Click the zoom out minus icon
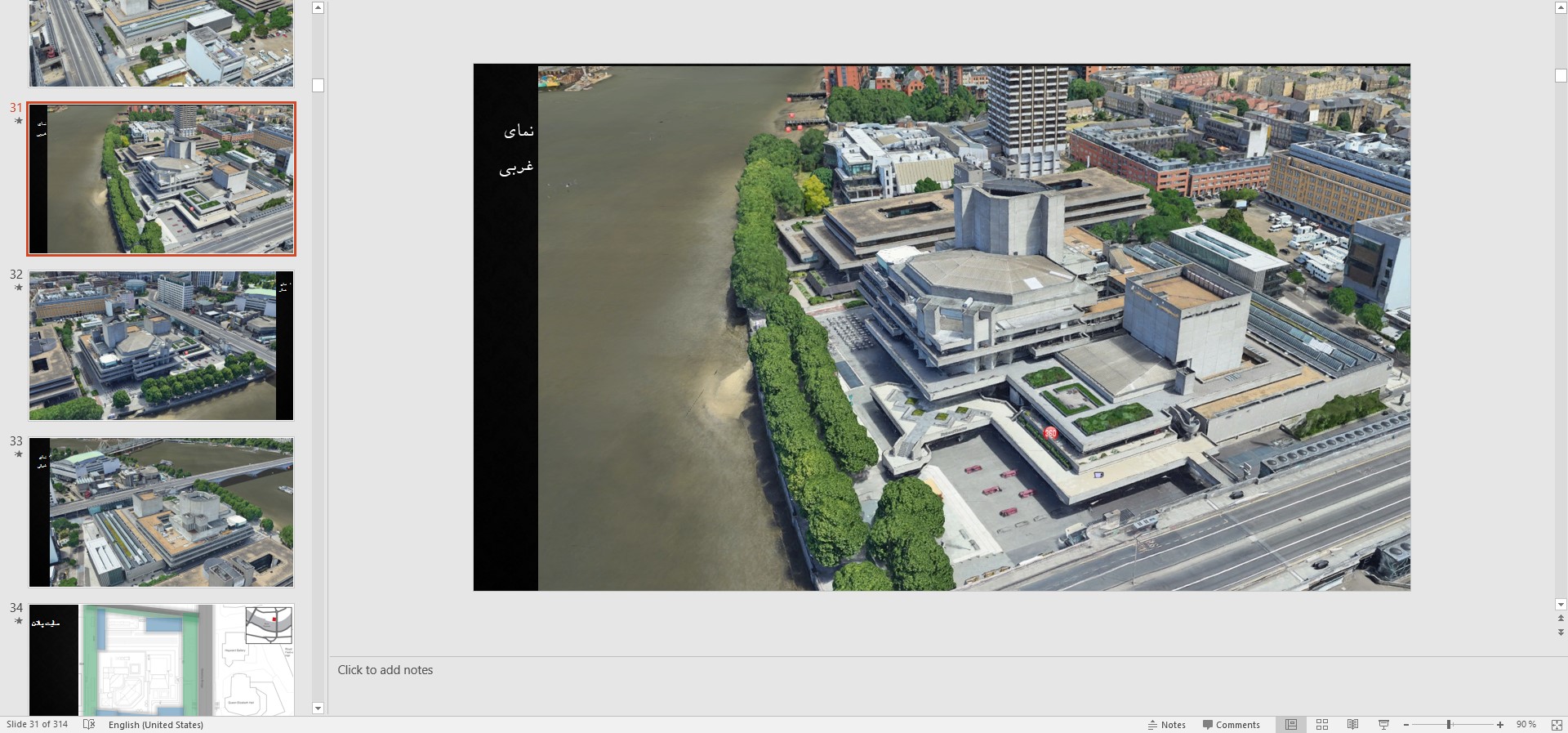Screen dimensions: 1568x733 (1406, 725)
